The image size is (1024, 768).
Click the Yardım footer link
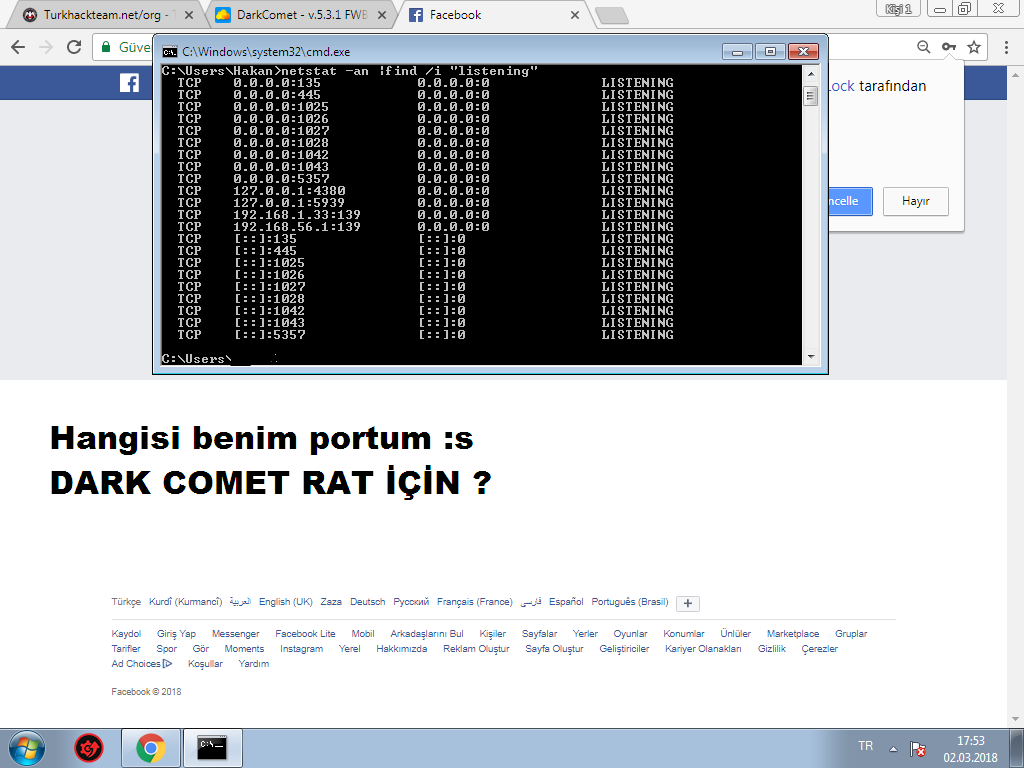pyautogui.click(x=253, y=664)
